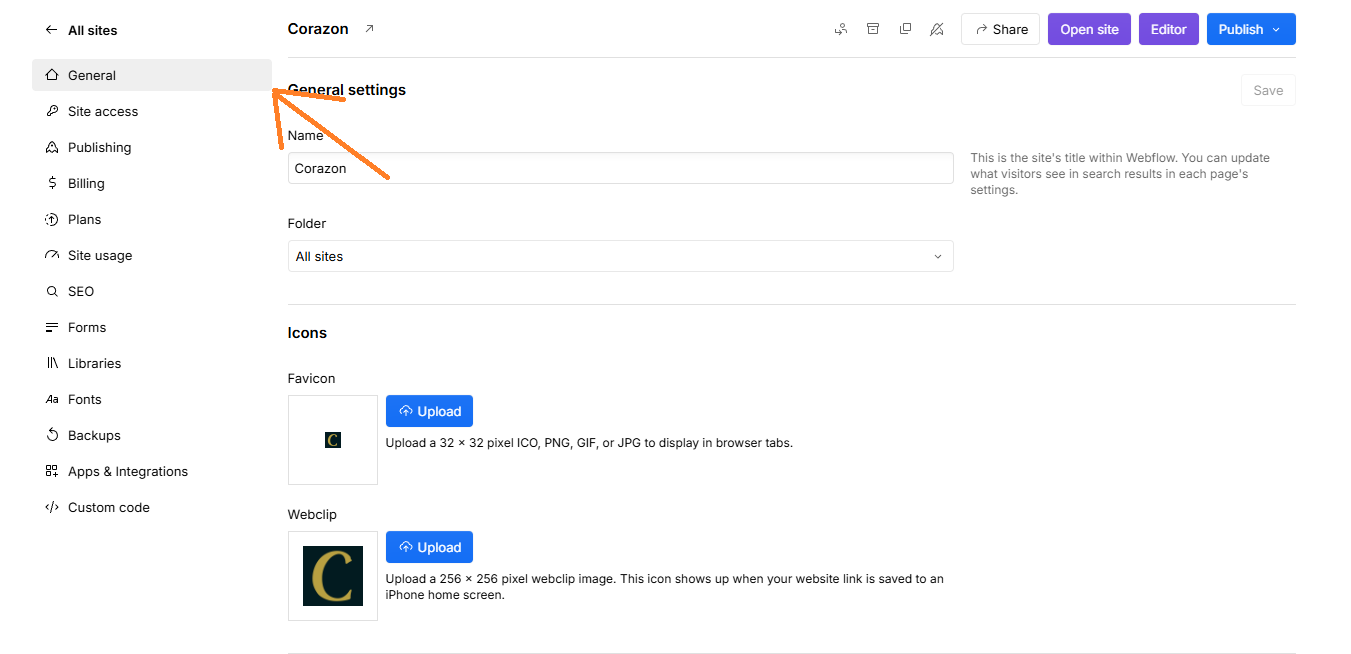This screenshot has width=1351, height=654.
Task: Open the SEO settings section
Action: click(80, 291)
